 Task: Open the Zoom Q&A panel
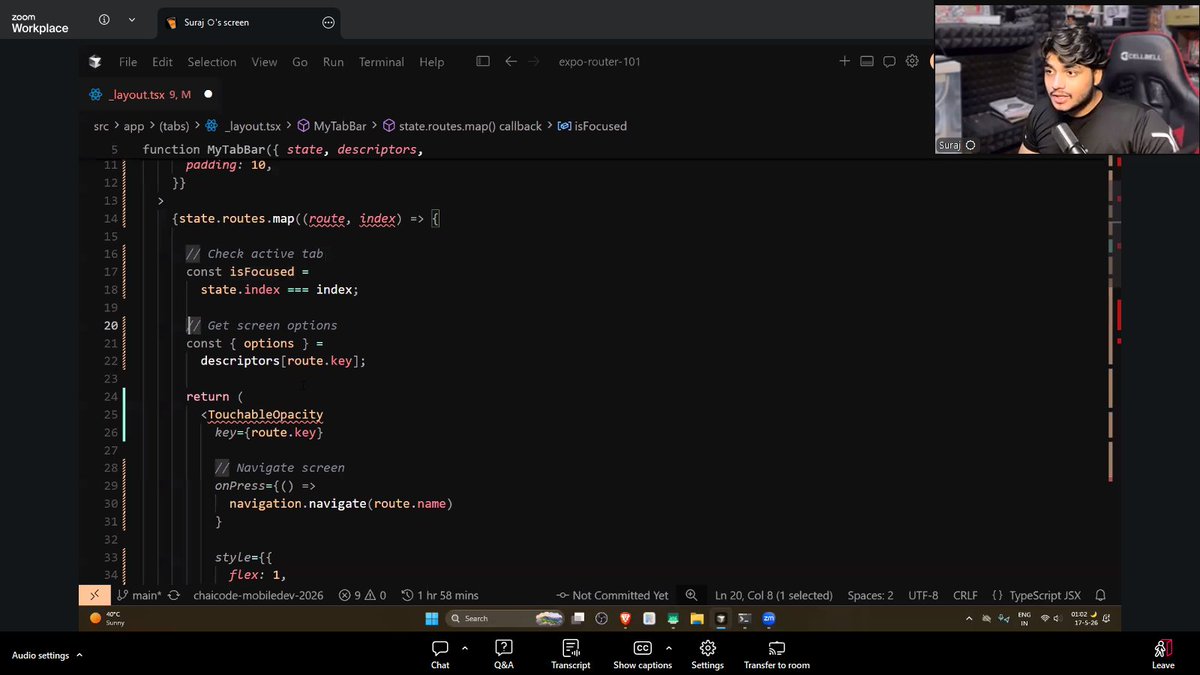pyautogui.click(x=504, y=655)
